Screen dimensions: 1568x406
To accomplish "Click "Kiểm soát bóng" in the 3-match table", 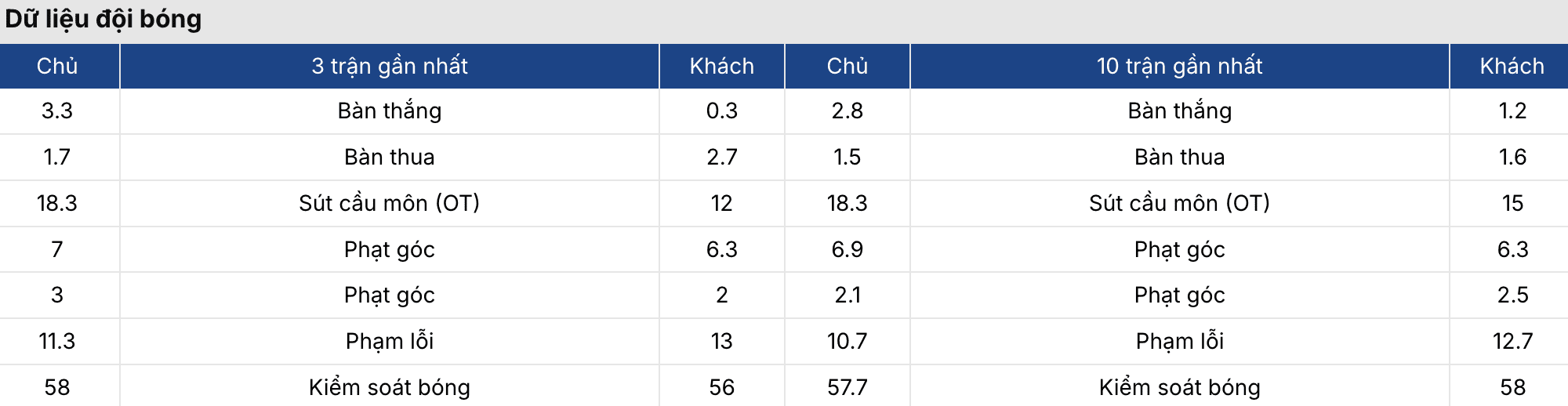I will pyautogui.click(x=389, y=387).
